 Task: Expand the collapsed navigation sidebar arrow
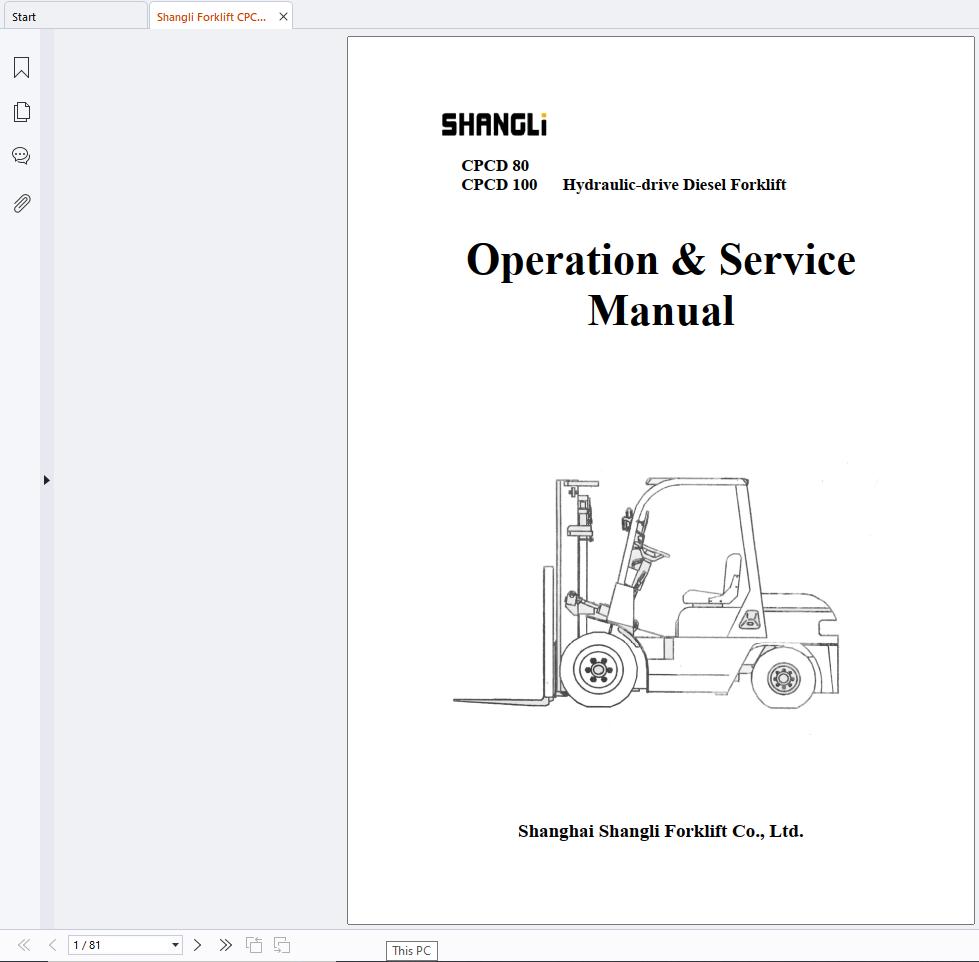46,480
